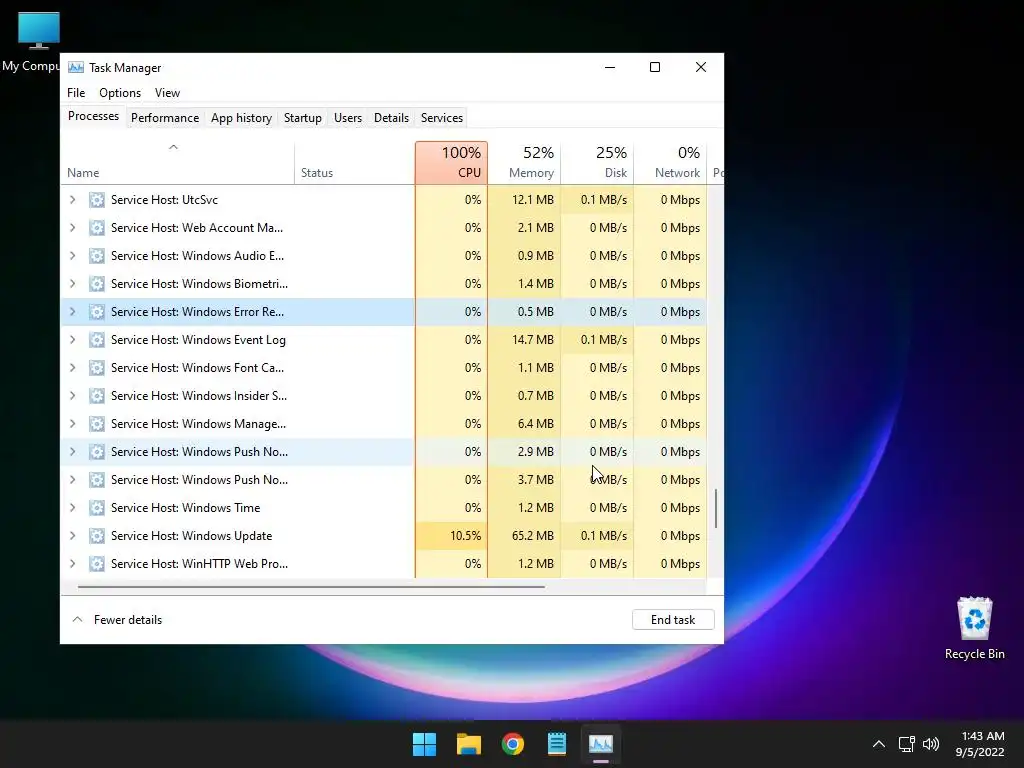Image resolution: width=1024 pixels, height=768 pixels.
Task: Sort processes by Name column header
Action: click(176, 163)
